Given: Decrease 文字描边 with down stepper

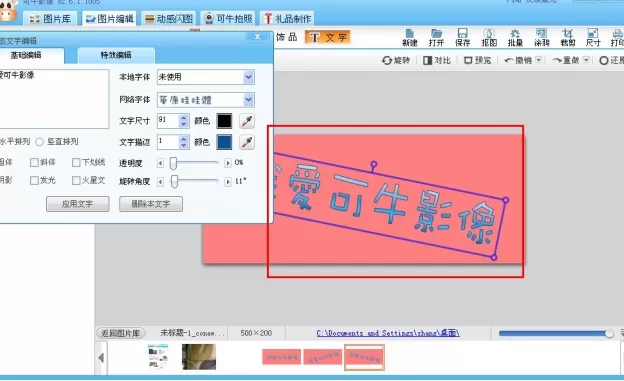Looking at the screenshot, I should pos(183,145).
